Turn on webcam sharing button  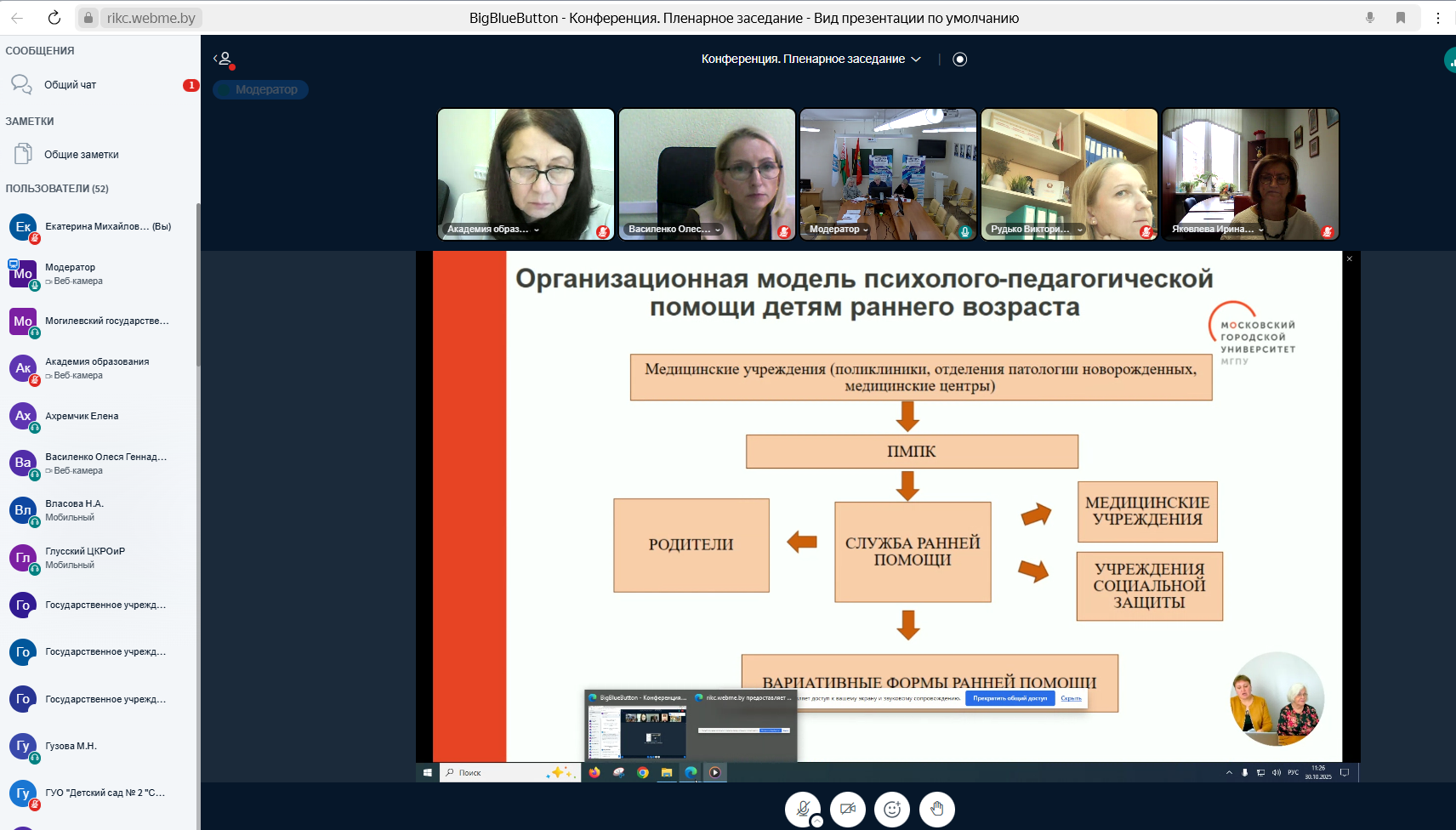click(x=847, y=809)
